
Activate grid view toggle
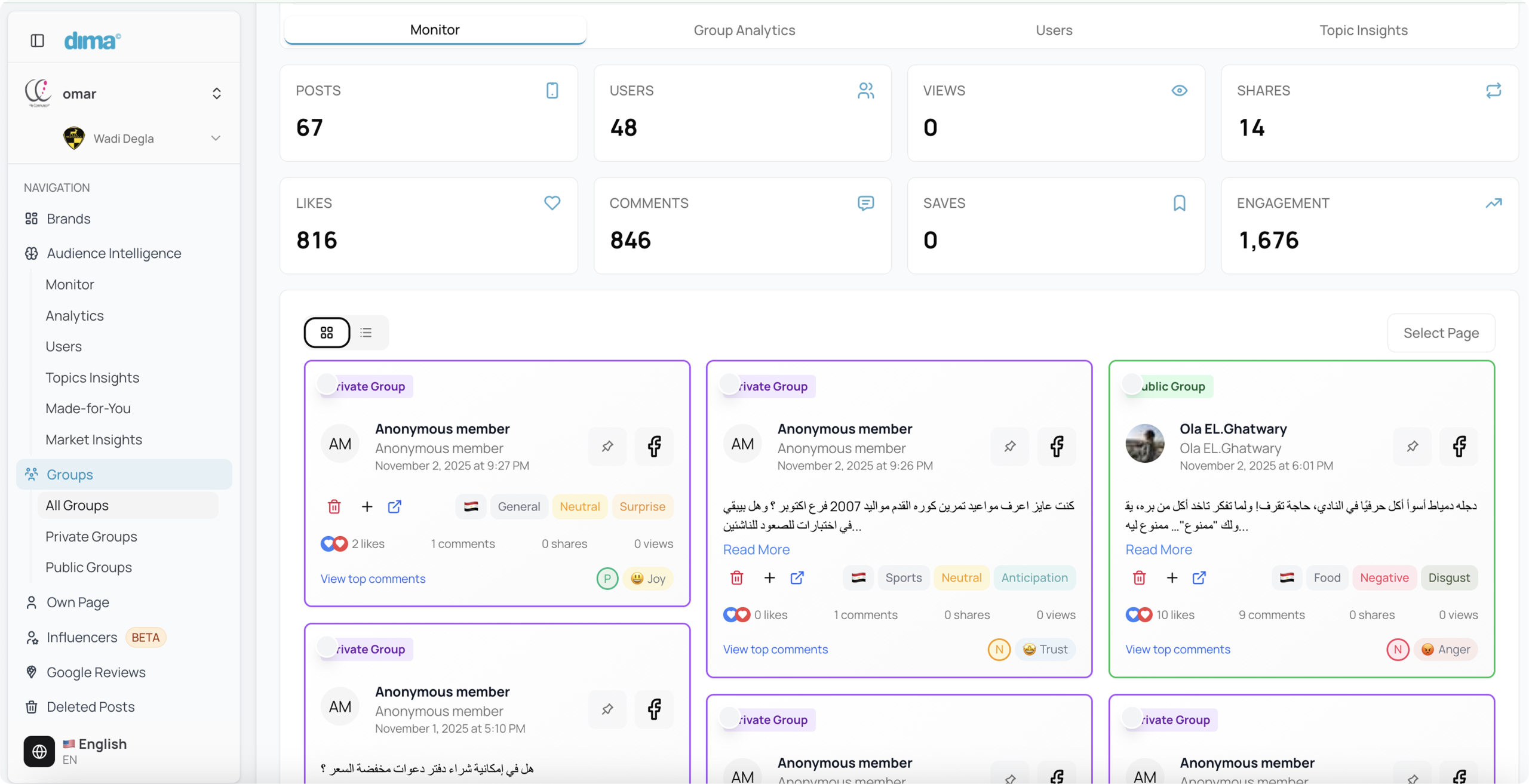coord(327,333)
